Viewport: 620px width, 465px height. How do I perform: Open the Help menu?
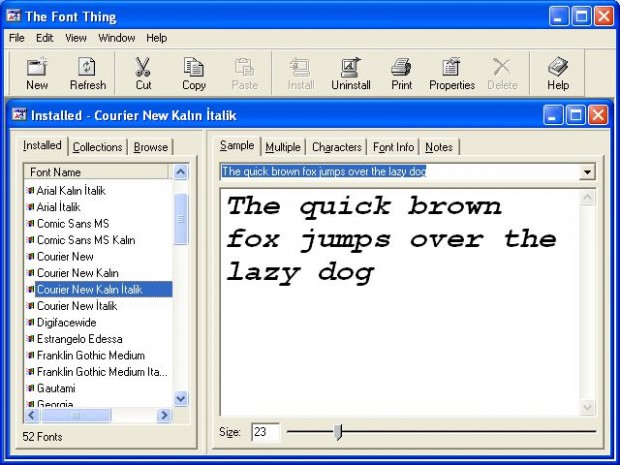pos(157,38)
